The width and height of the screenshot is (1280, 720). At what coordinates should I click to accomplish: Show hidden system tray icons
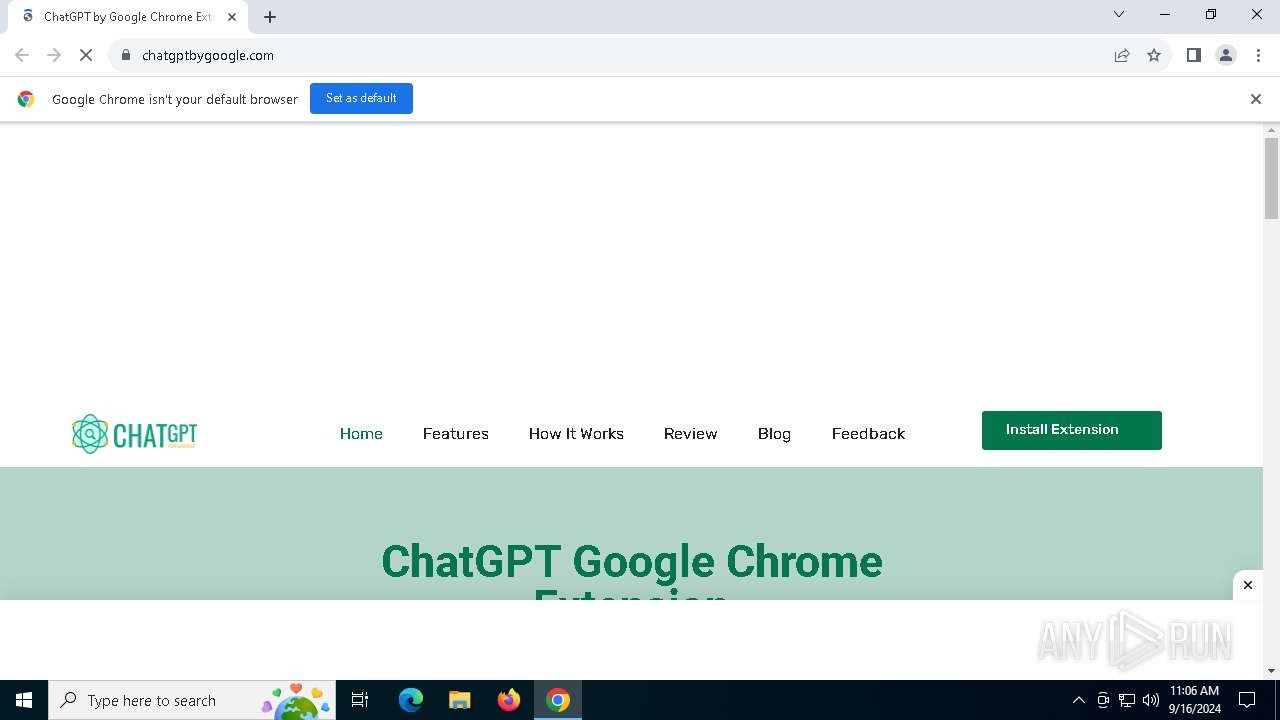[1078, 700]
